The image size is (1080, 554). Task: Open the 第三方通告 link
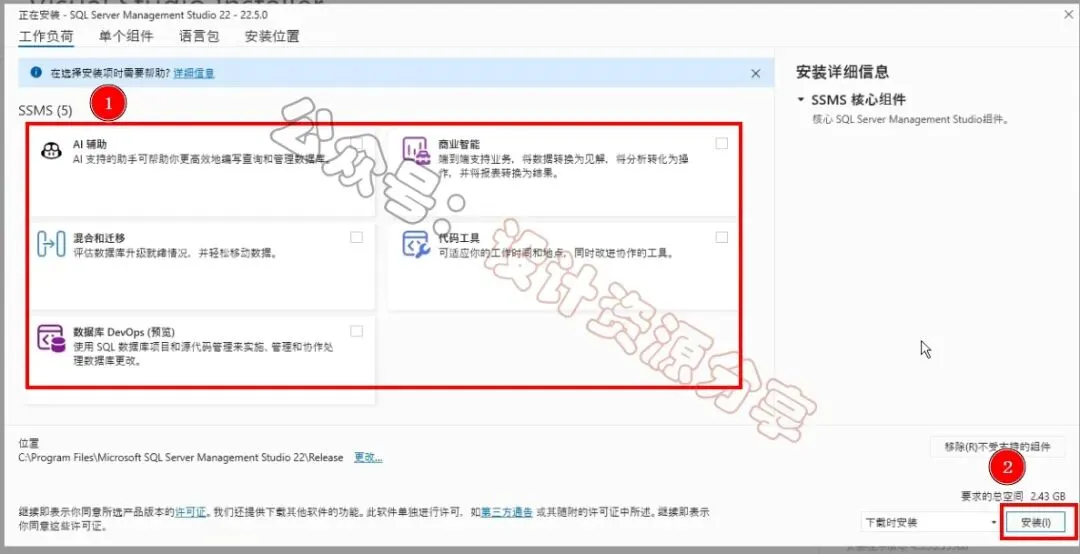tap(506, 512)
